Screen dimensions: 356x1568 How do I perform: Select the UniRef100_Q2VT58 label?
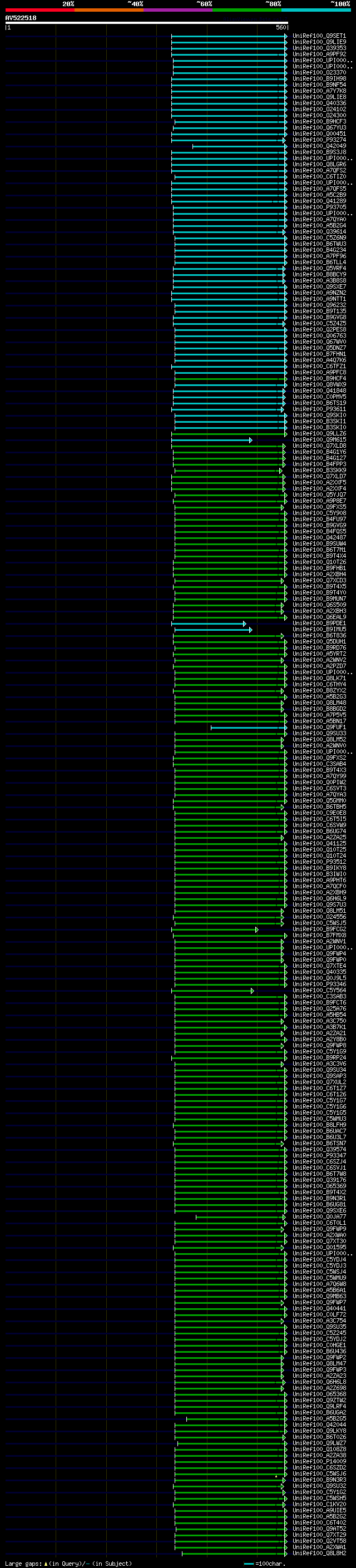coord(319,1541)
